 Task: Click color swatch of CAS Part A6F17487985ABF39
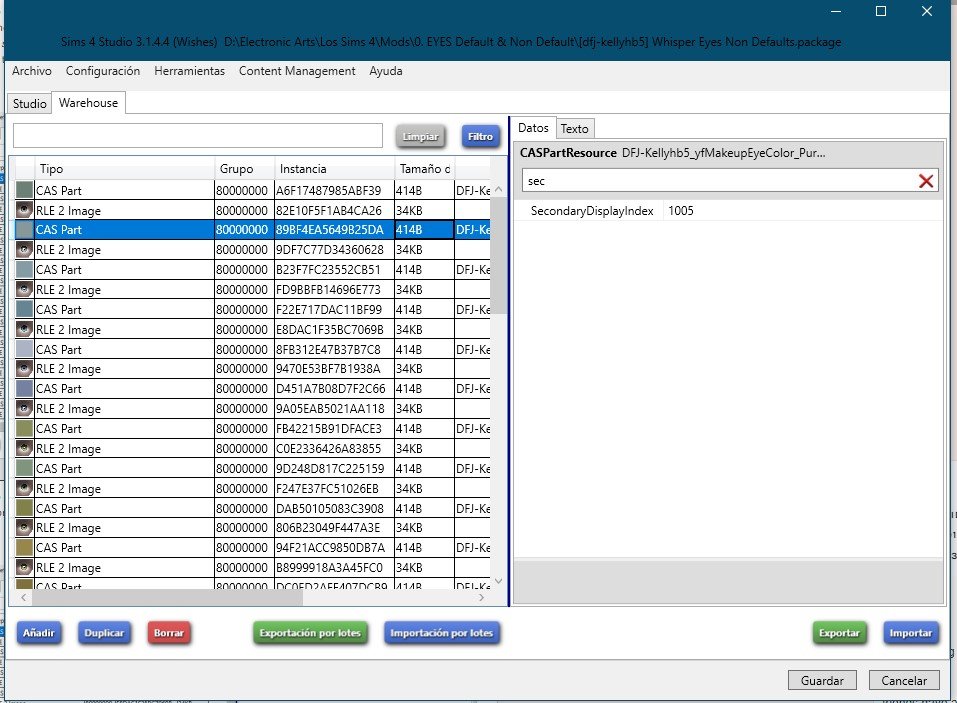coord(25,190)
